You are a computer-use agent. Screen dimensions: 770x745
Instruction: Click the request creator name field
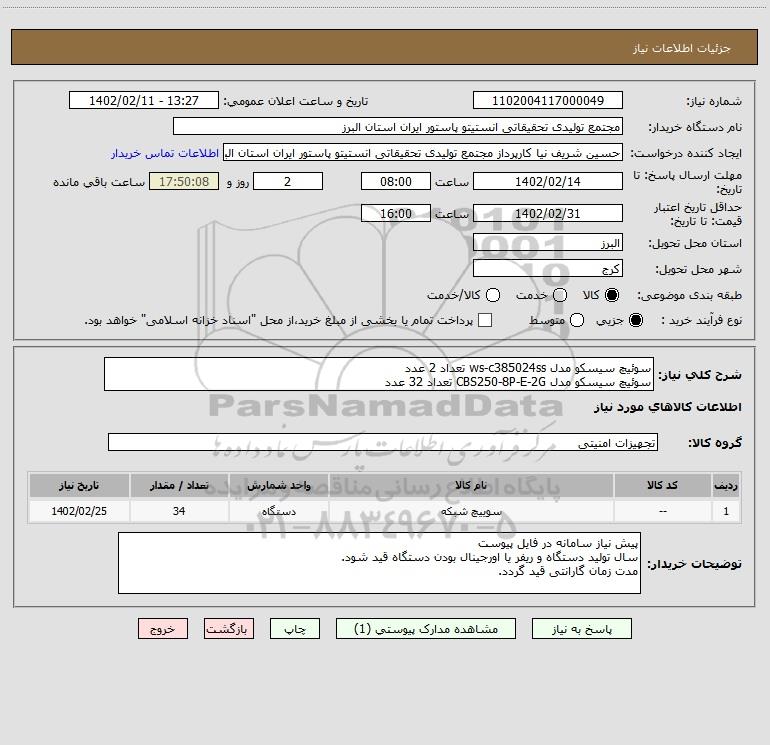coord(423,152)
